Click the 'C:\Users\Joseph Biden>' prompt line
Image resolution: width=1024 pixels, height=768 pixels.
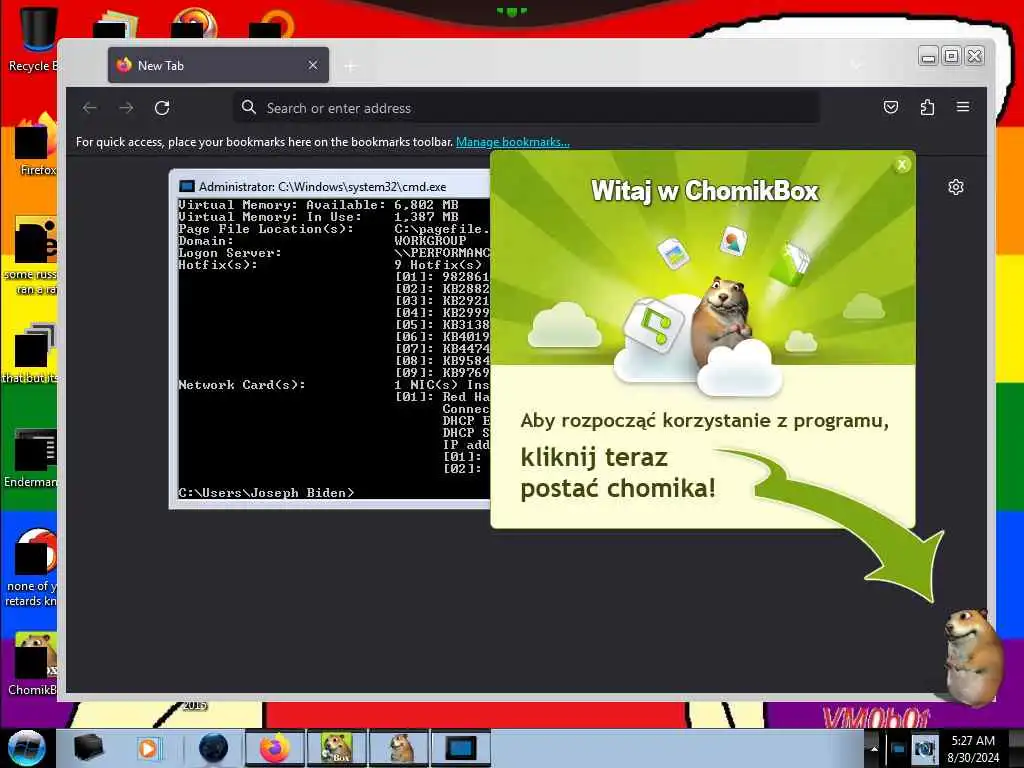tap(266, 492)
